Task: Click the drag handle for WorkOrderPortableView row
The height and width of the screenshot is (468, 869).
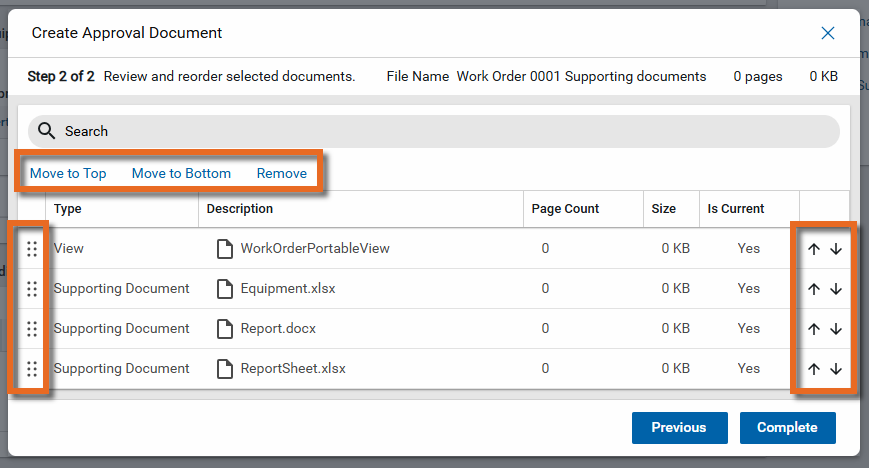Action: click(x=32, y=249)
